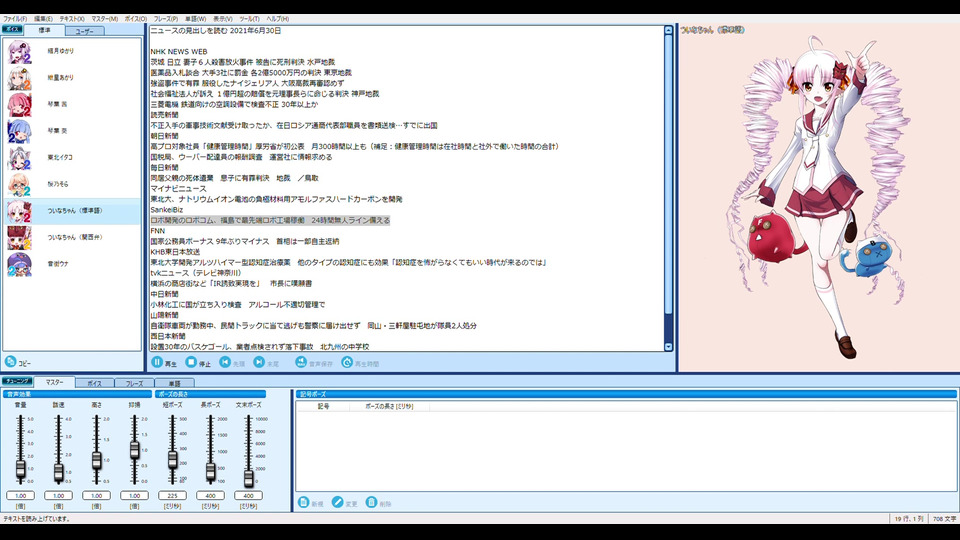The height and width of the screenshot is (540, 960).
Task: Switch to the フレーズ tuning tab
Action: tap(134, 383)
